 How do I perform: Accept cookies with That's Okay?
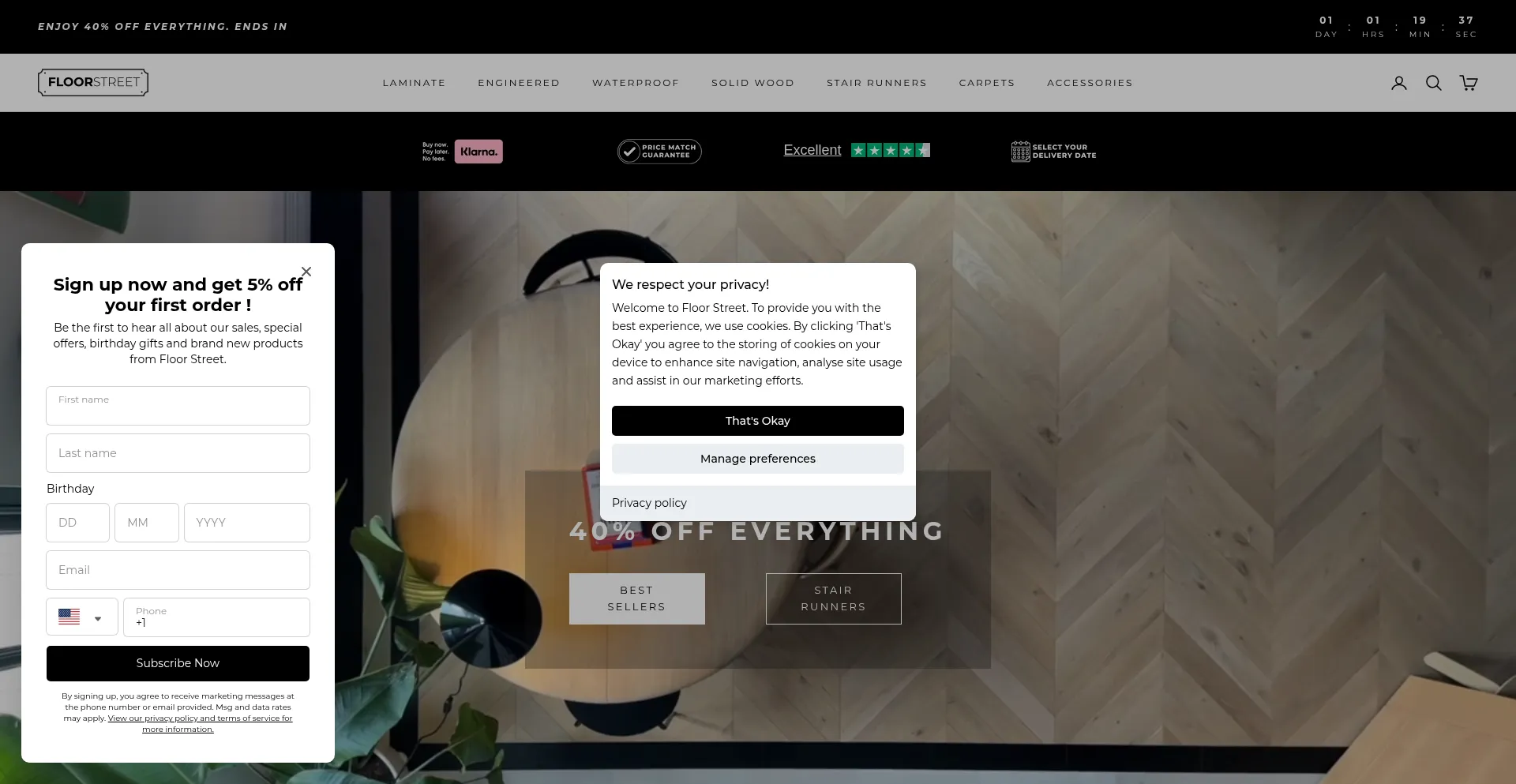coord(757,421)
